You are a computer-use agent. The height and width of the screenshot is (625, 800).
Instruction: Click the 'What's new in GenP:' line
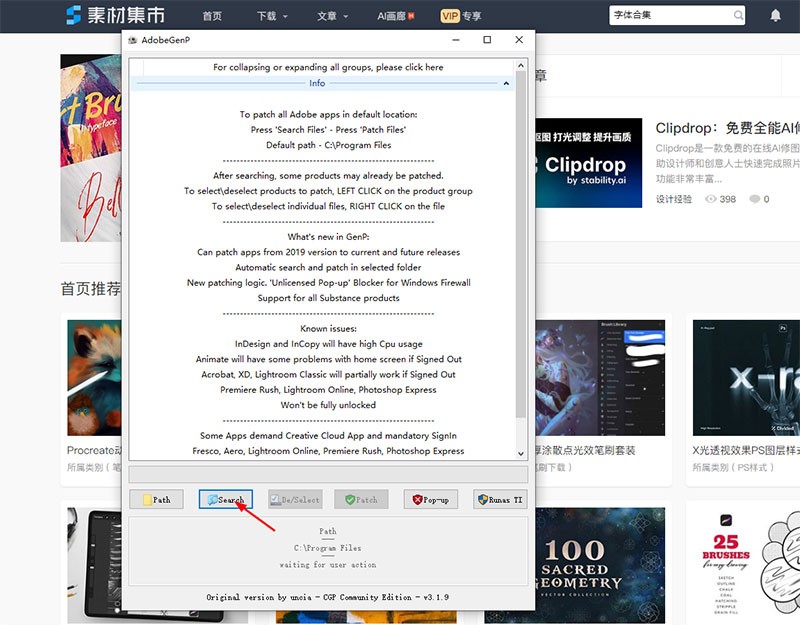(329, 237)
